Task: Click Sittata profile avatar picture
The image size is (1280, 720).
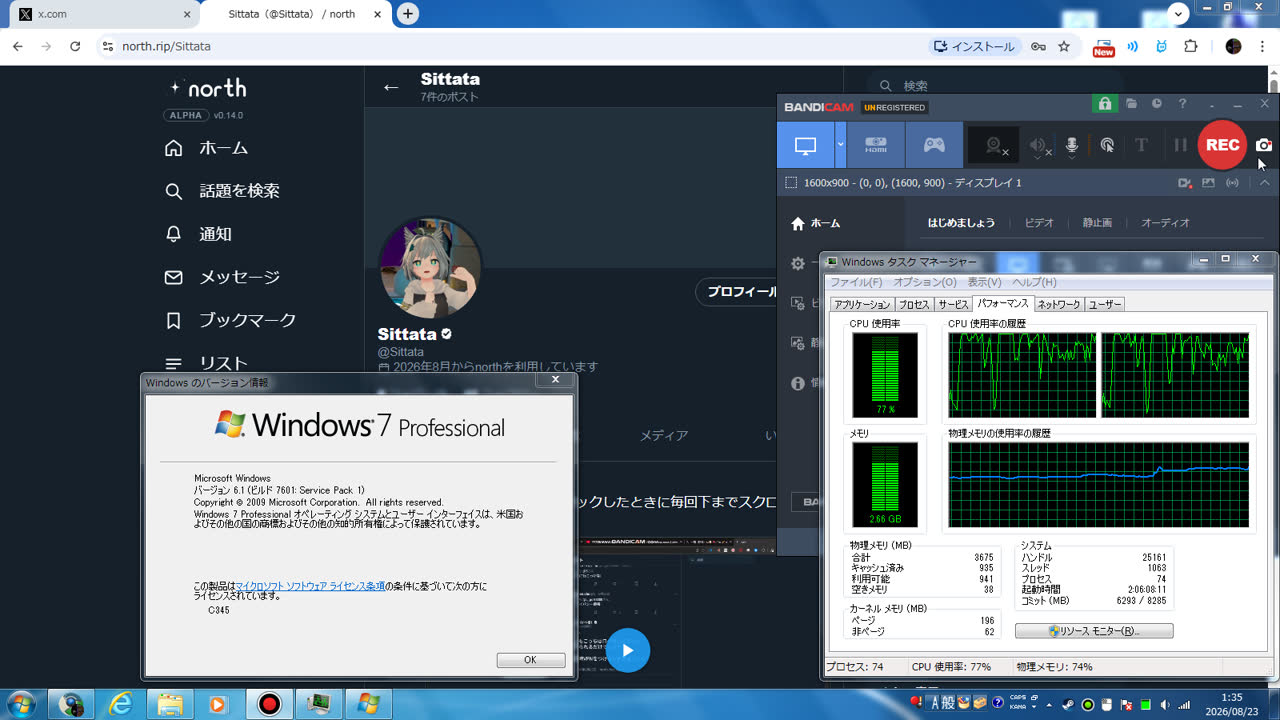Action: tap(430, 267)
